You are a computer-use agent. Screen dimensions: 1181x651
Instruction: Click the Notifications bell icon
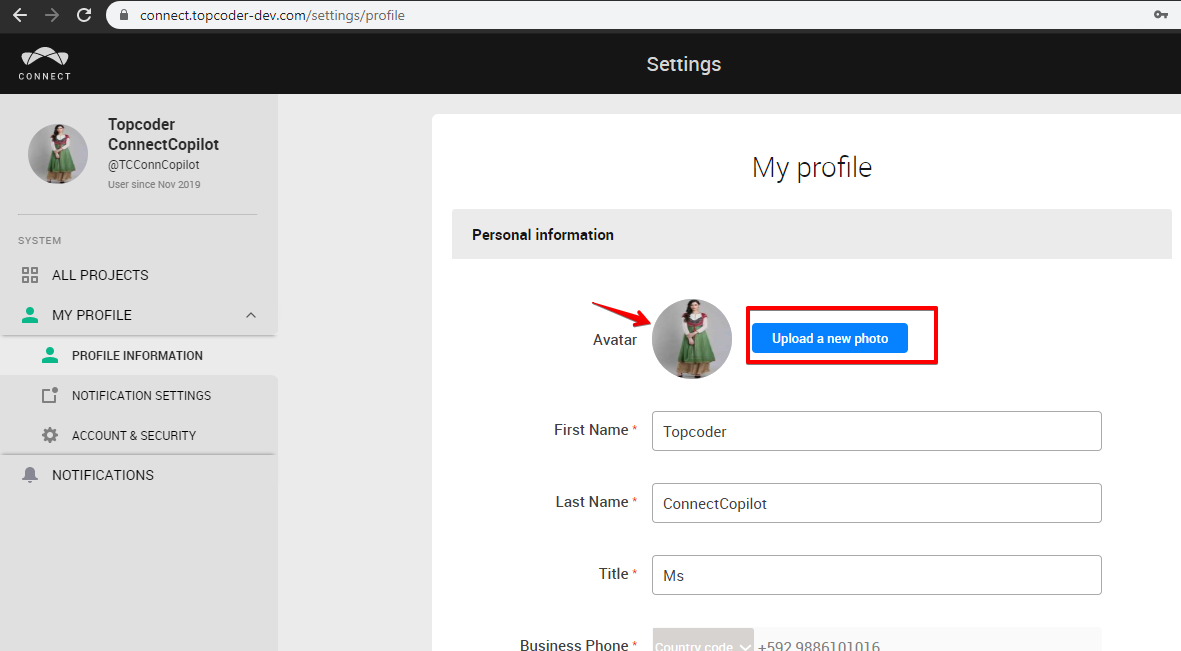pos(30,475)
